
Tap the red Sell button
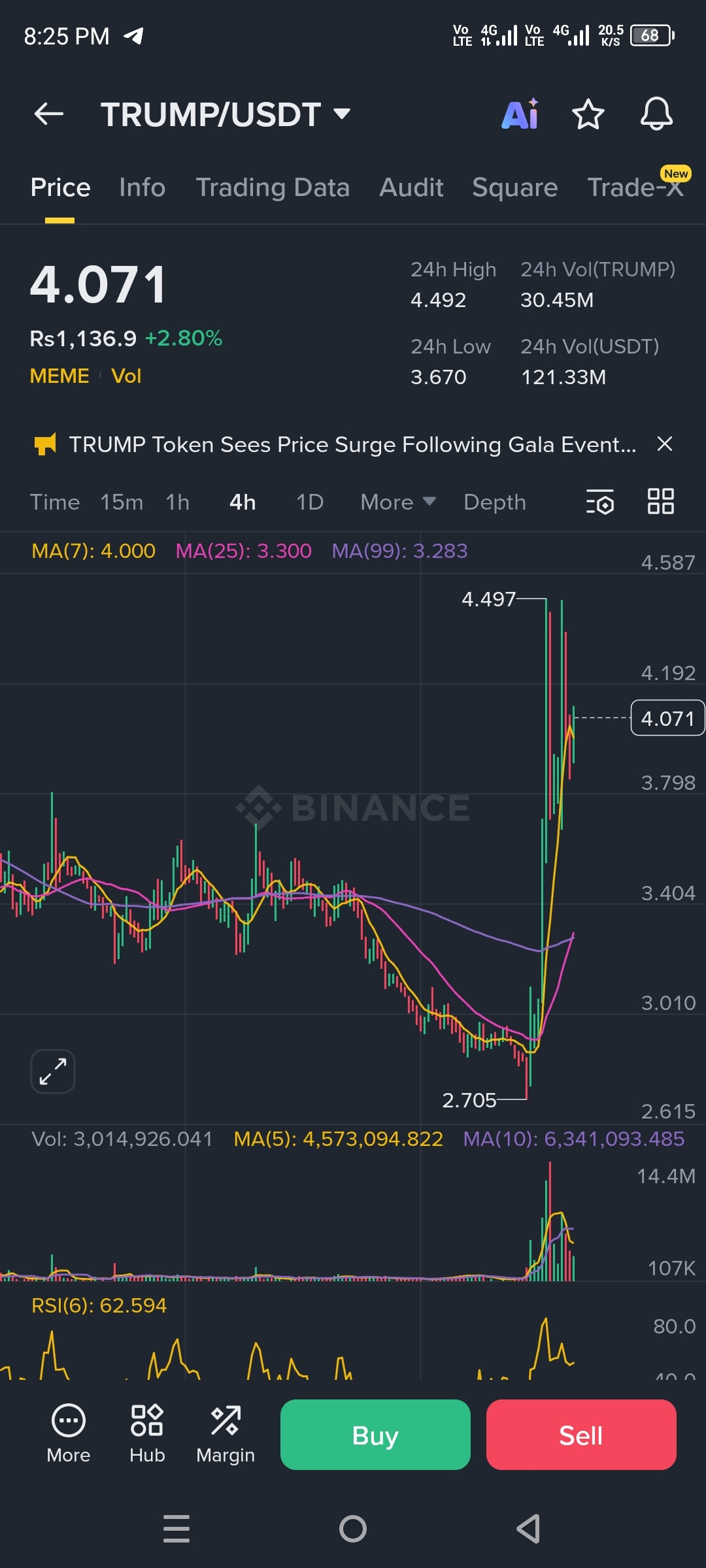pos(581,1435)
